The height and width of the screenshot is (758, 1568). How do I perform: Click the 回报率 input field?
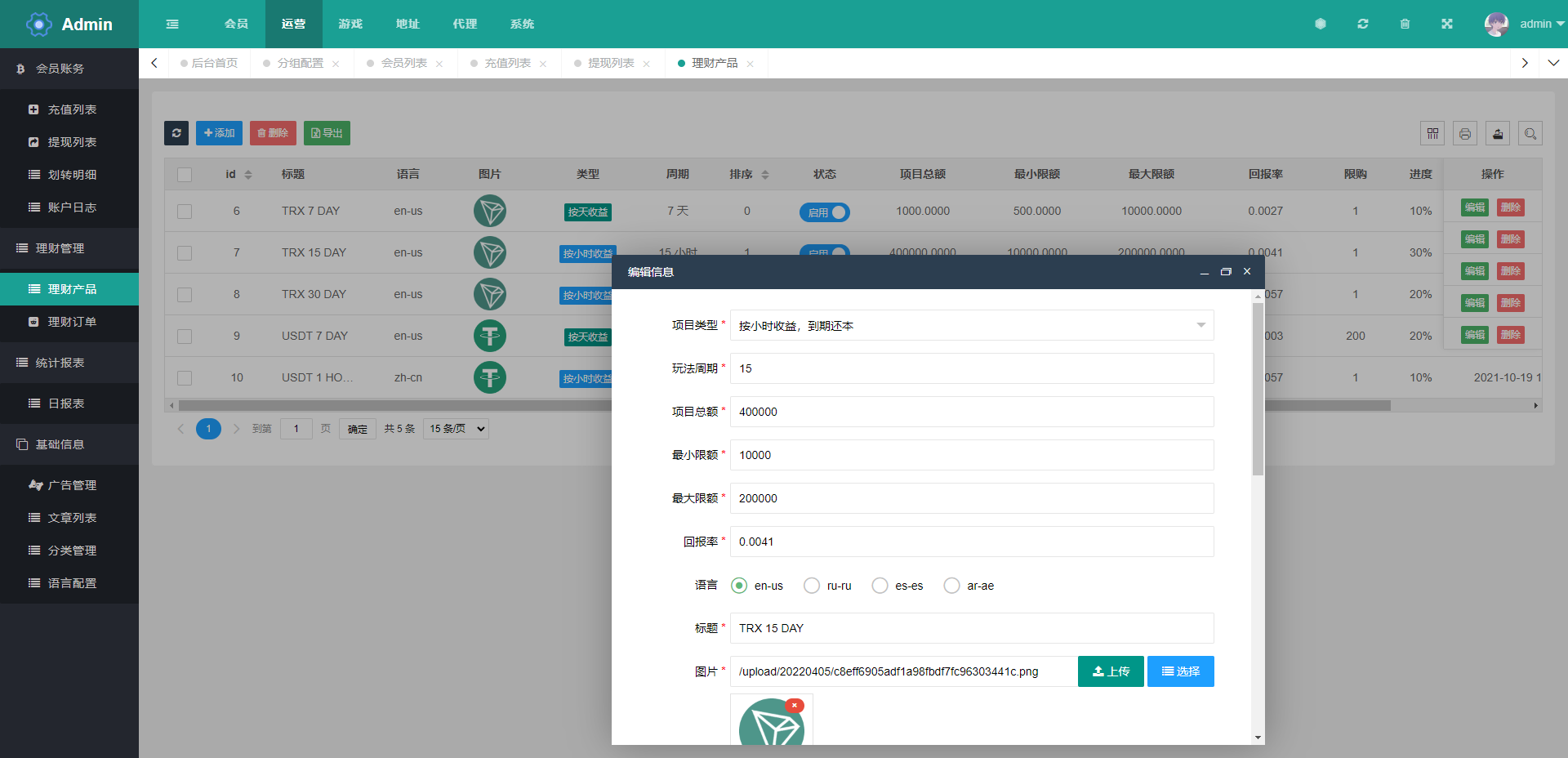(971, 542)
